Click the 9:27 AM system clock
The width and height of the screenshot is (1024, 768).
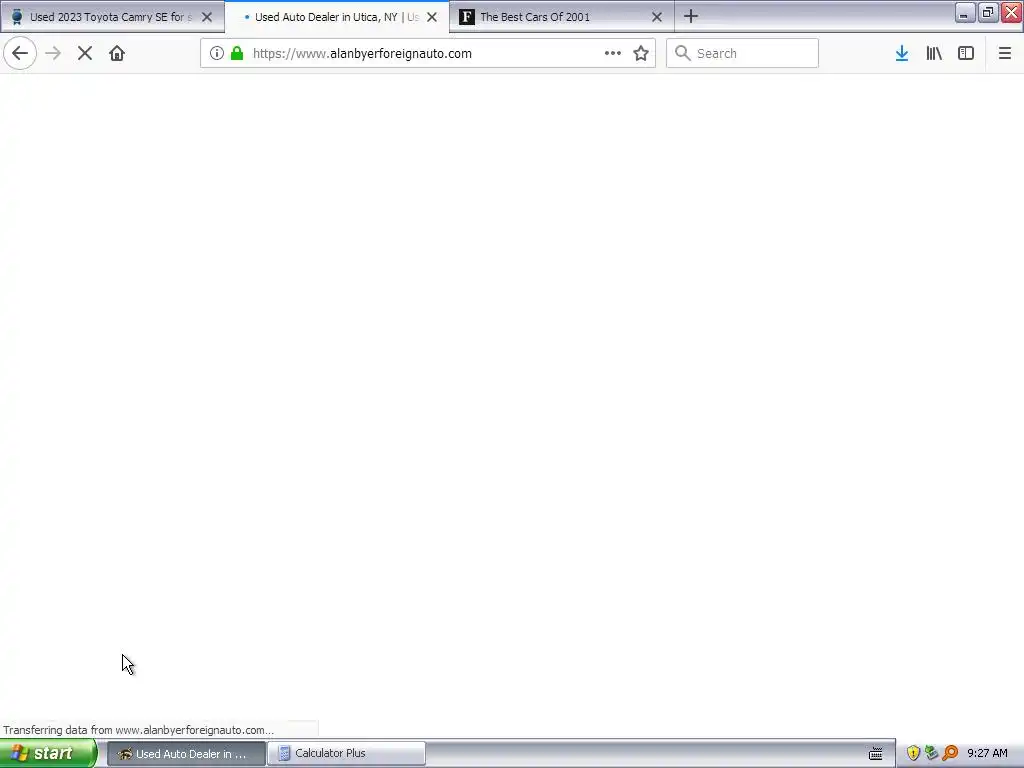[x=987, y=754]
